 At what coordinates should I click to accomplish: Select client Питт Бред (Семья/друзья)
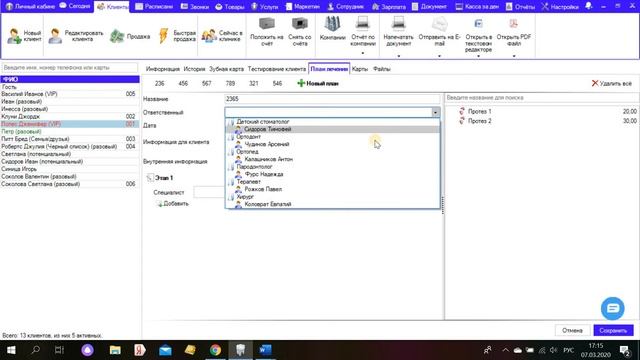tap(70, 139)
